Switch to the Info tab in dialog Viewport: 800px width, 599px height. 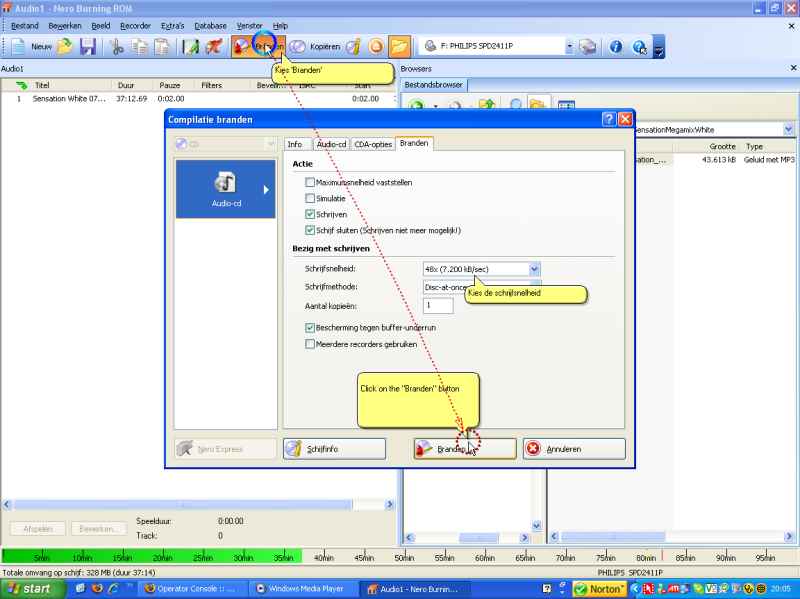pyautogui.click(x=295, y=144)
